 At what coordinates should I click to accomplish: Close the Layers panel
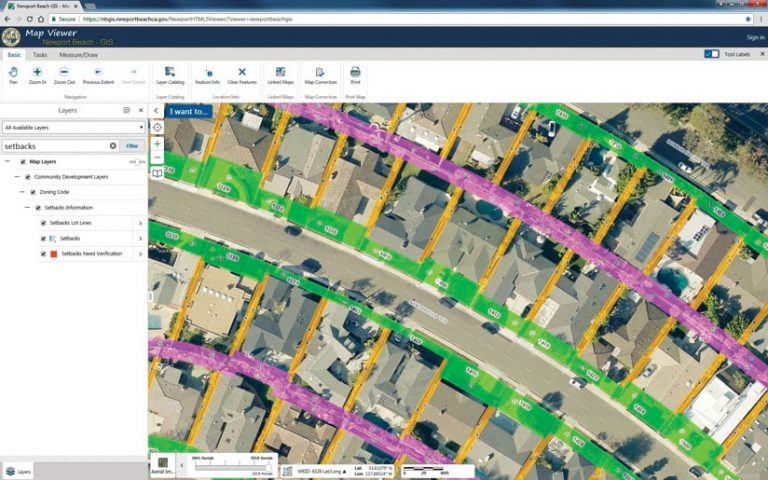tap(141, 110)
